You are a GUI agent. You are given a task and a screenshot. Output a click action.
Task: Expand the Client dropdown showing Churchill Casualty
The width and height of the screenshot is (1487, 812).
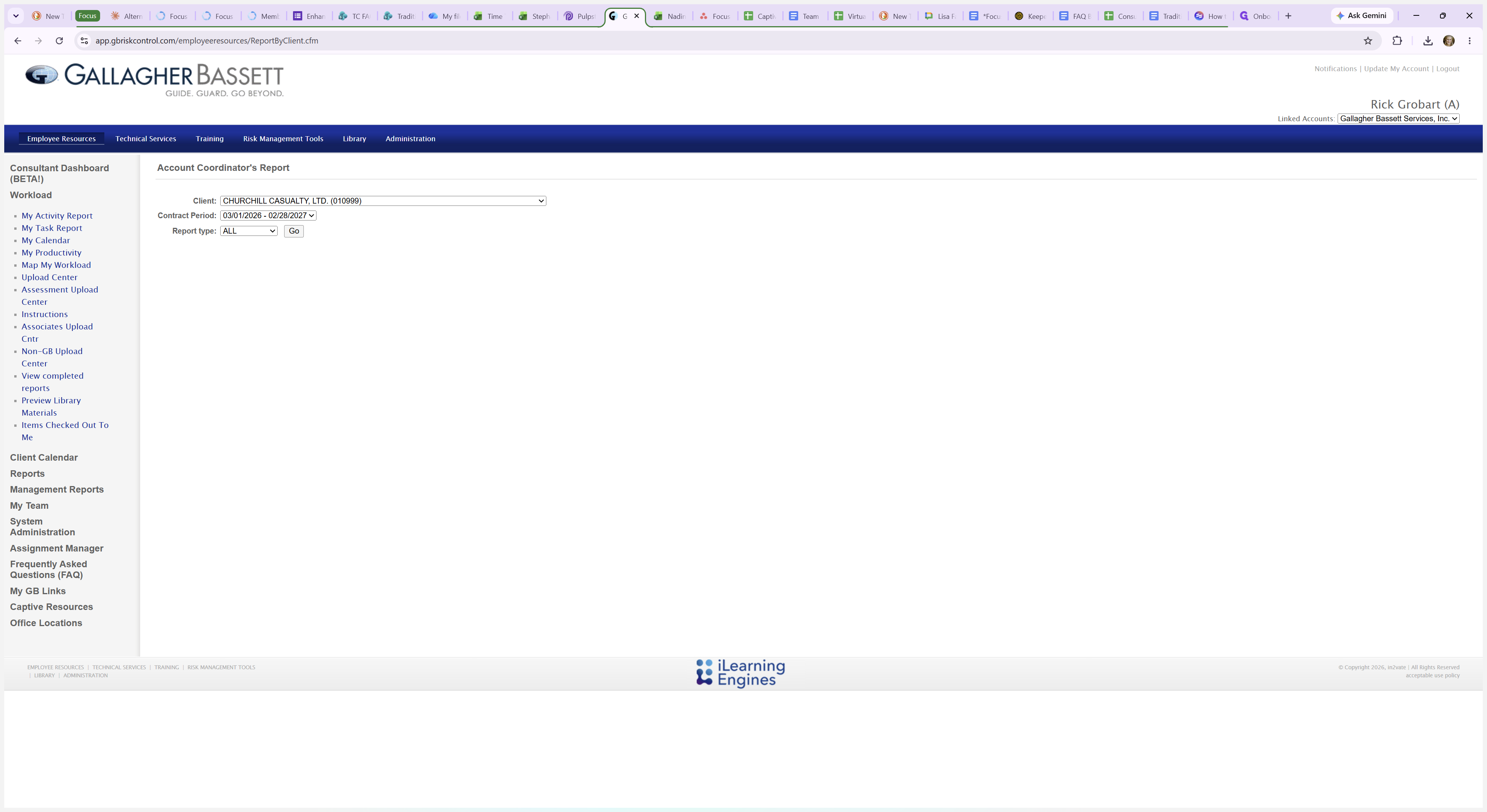[x=383, y=201]
